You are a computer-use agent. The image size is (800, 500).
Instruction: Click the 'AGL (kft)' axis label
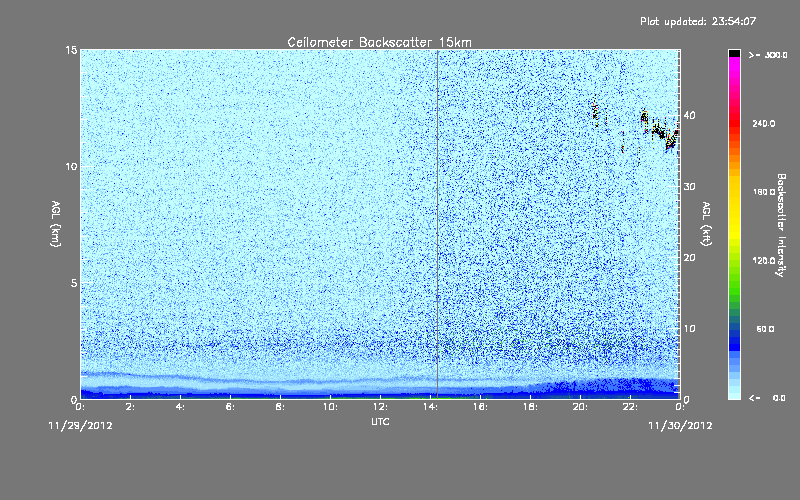706,223
